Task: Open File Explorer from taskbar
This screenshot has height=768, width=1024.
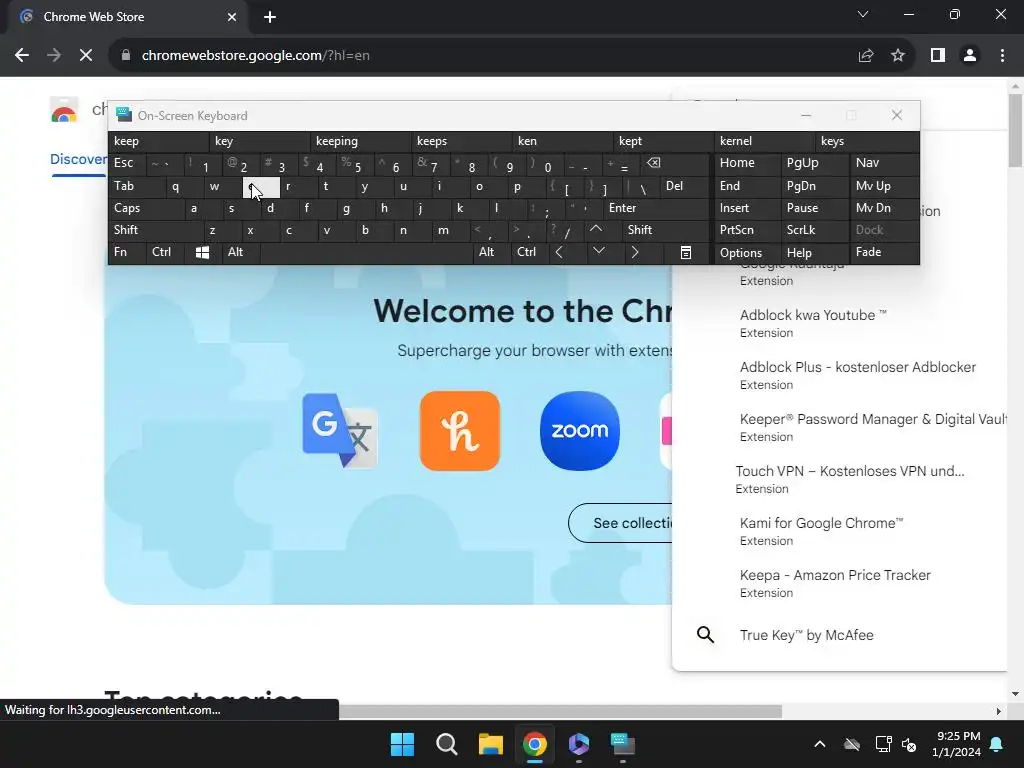Action: click(x=490, y=744)
